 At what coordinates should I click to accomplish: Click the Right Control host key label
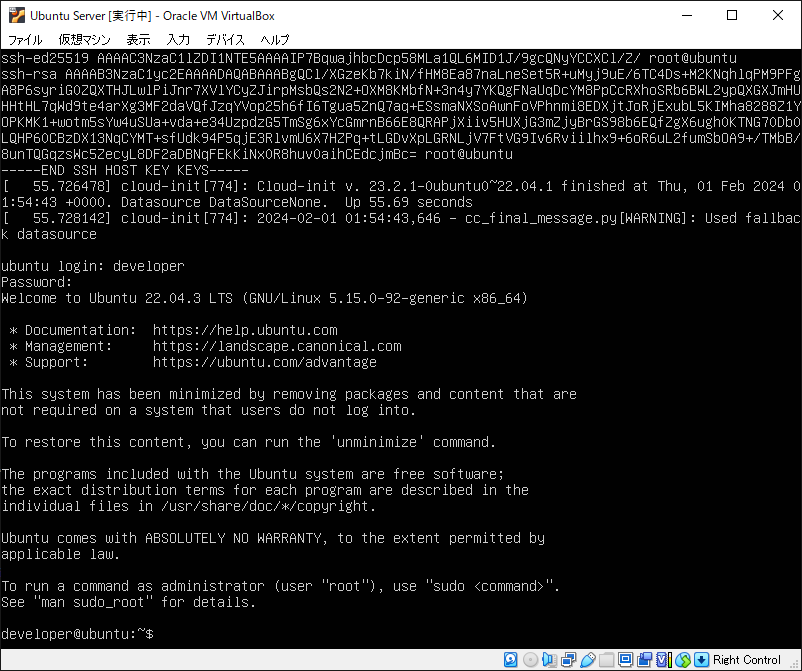point(747,660)
